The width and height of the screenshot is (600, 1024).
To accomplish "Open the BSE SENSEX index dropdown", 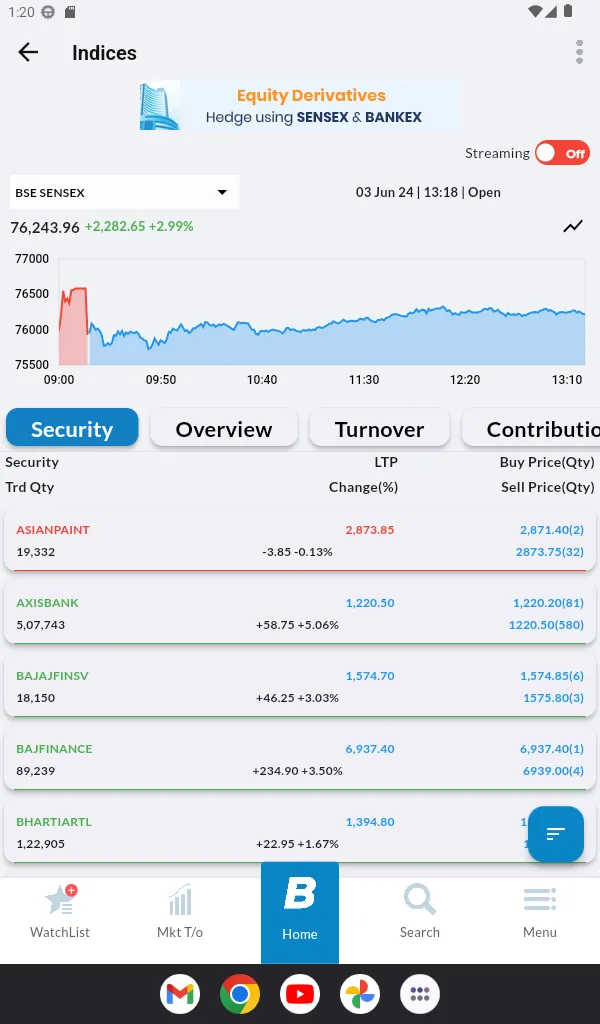I will (124, 191).
